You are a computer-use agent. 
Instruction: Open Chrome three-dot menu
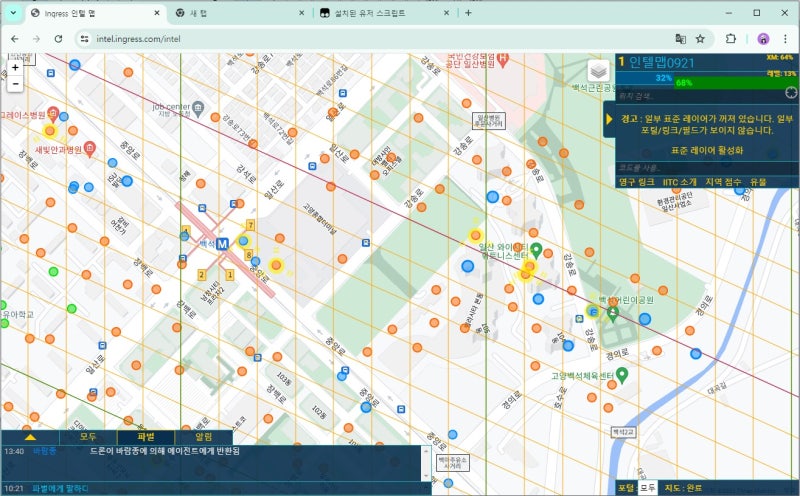coord(785,39)
